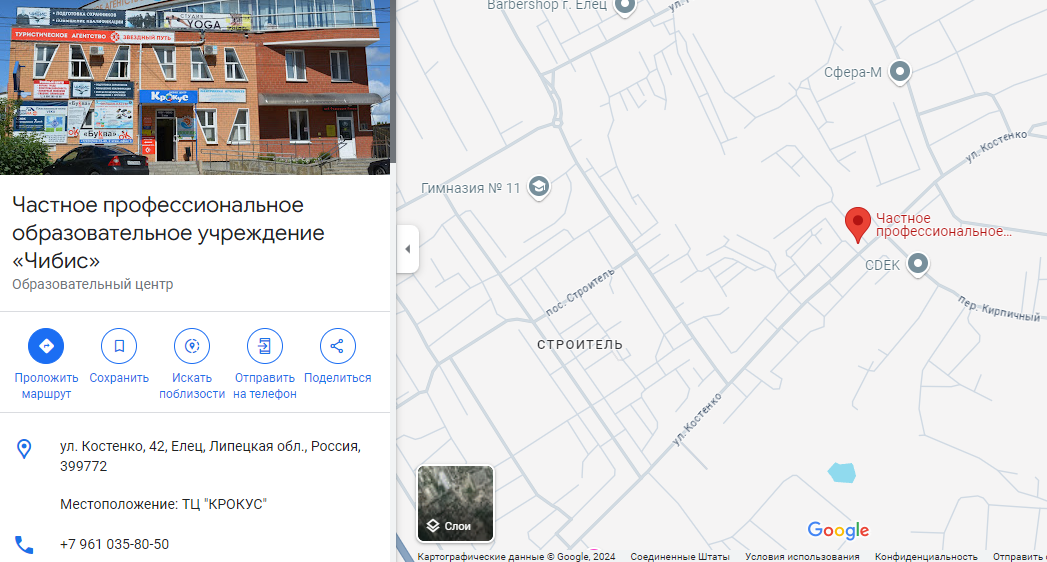Click the Соединенные Штаты footer link

pyautogui.click(x=680, y=556)
